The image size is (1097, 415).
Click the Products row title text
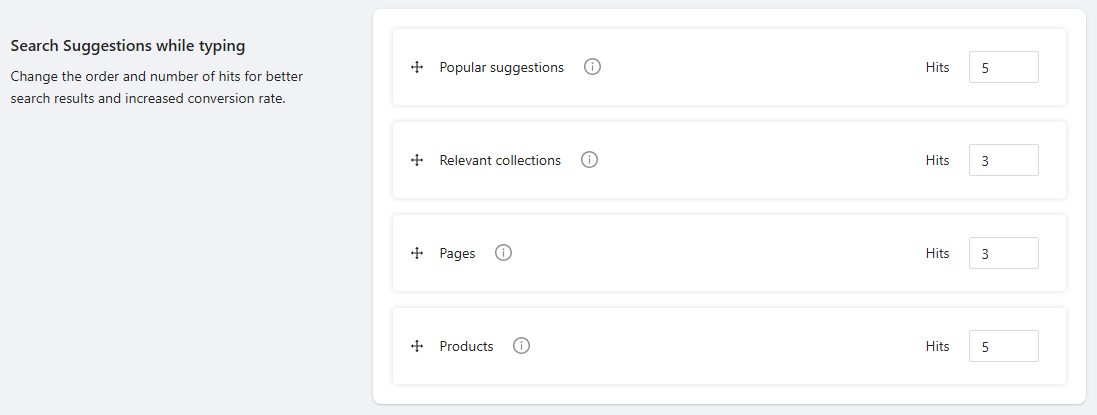[466, 346]
